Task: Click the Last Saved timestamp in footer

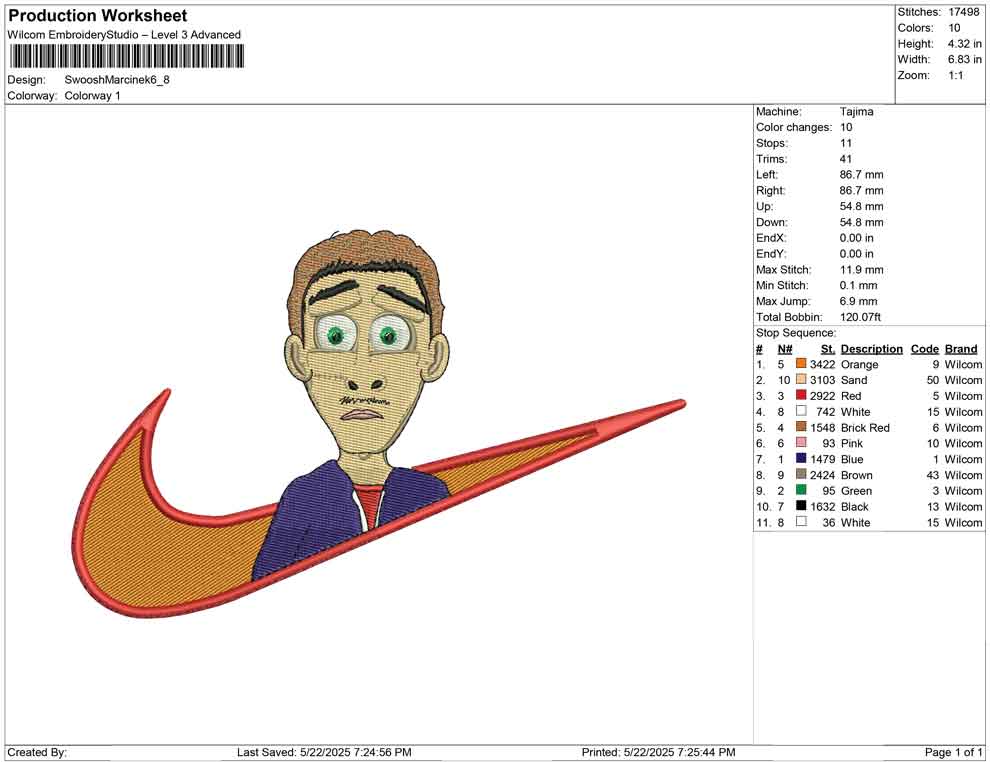Action: [324, 752]
